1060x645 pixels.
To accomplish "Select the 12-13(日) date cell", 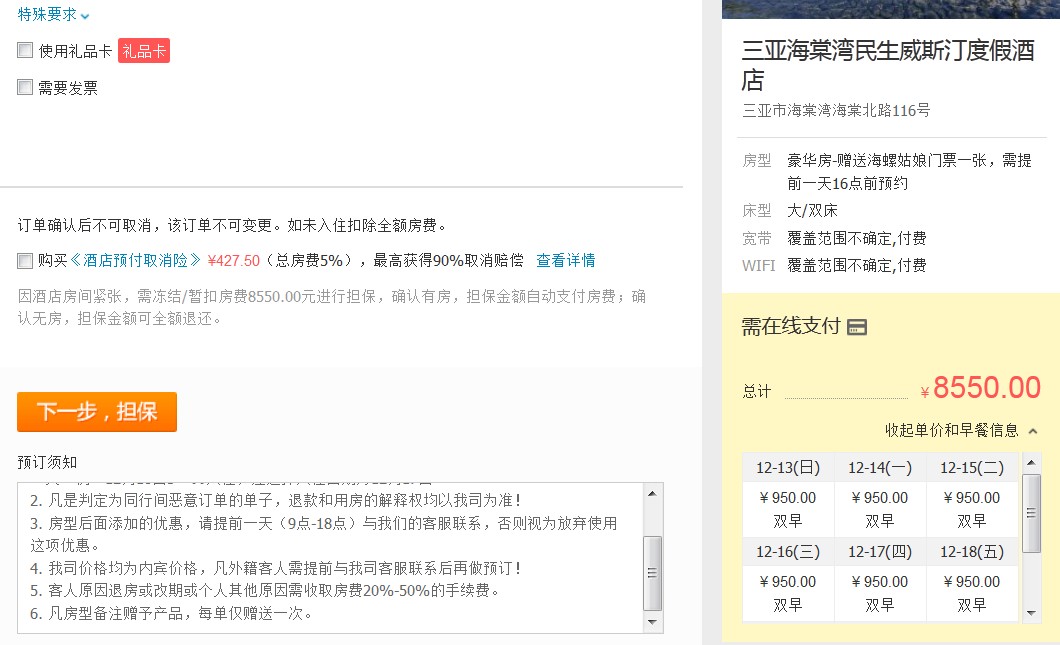I will pos(787,468).
